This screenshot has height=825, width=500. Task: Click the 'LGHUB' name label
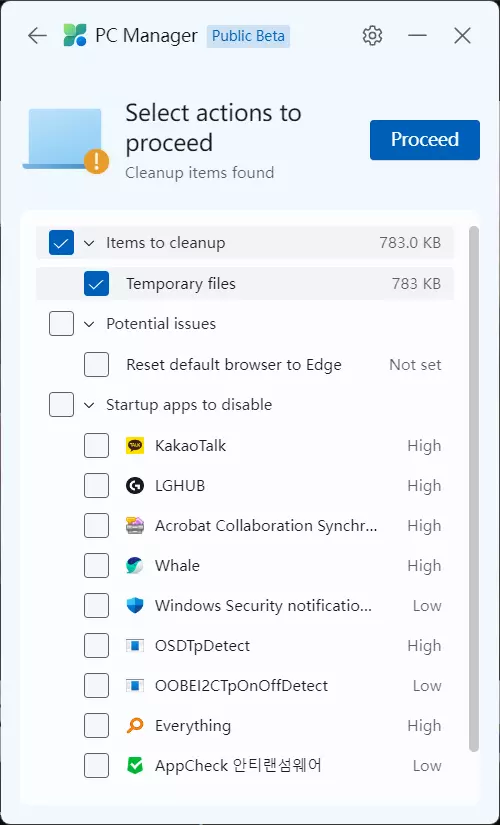pos(180,486)
